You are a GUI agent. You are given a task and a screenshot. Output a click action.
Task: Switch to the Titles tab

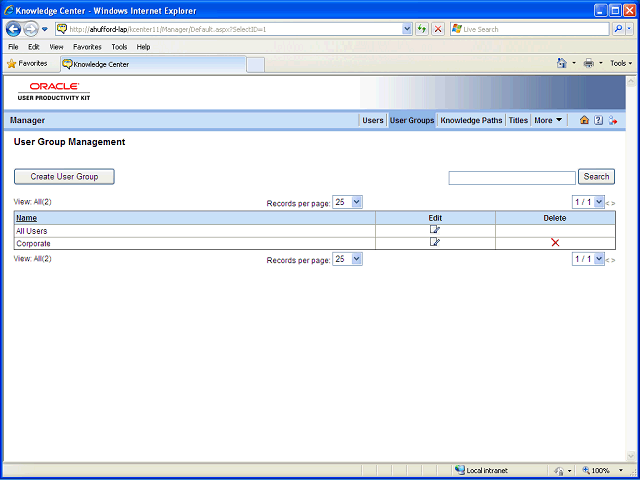click(518, 120)
